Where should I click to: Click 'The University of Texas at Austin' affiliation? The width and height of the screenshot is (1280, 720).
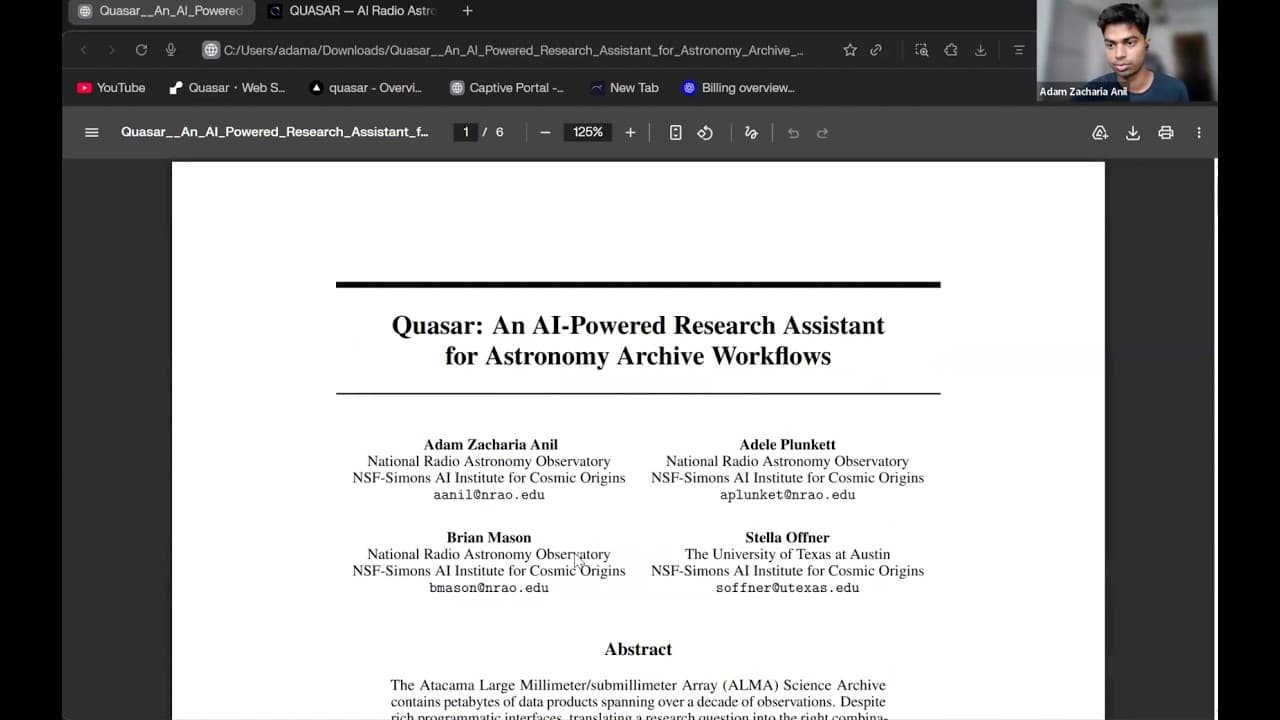pos(787,554)
